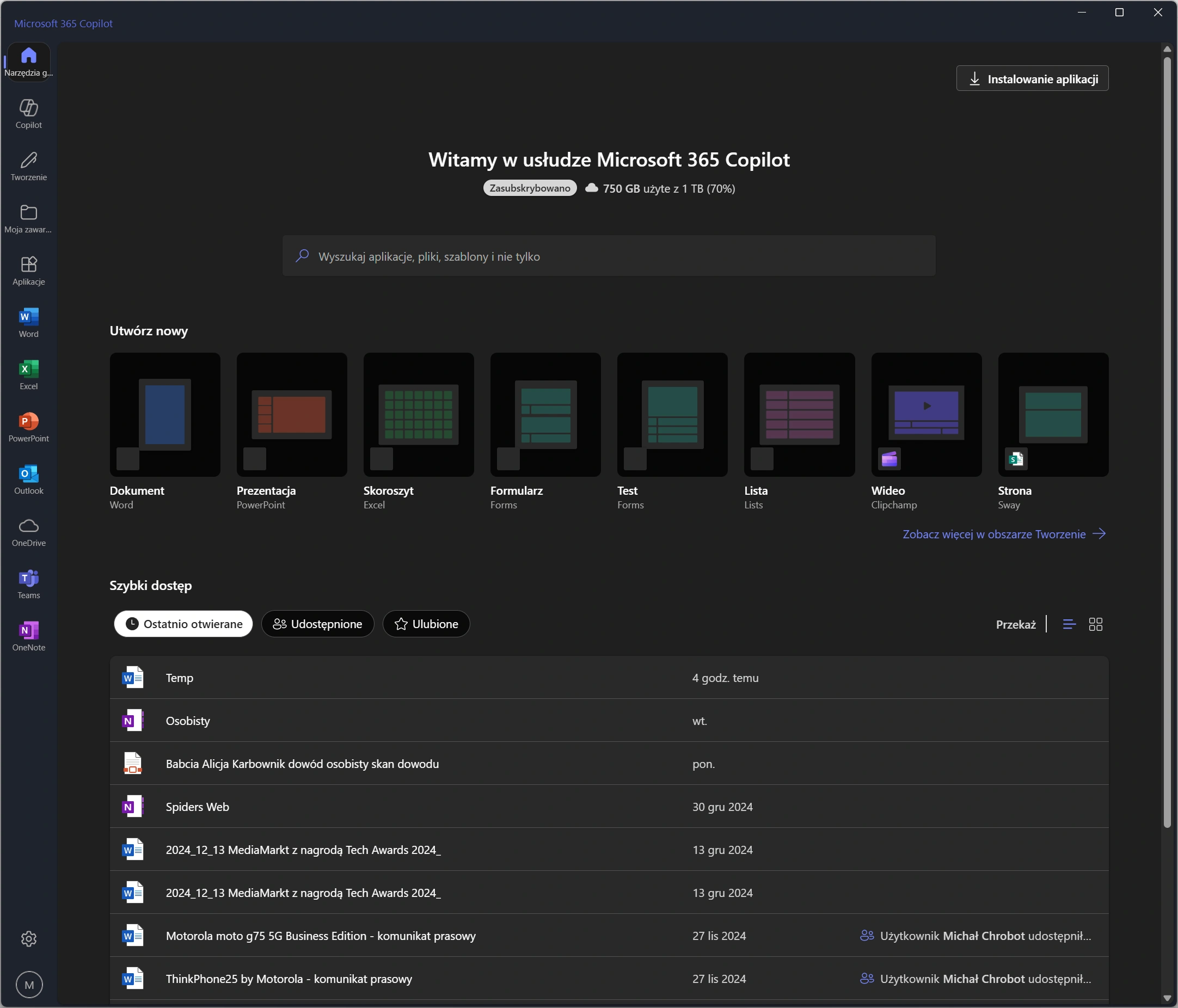The image size is (1178, 1008).
Task: Click the 4 godz. temu timestamp
Action: coord(726,678)
